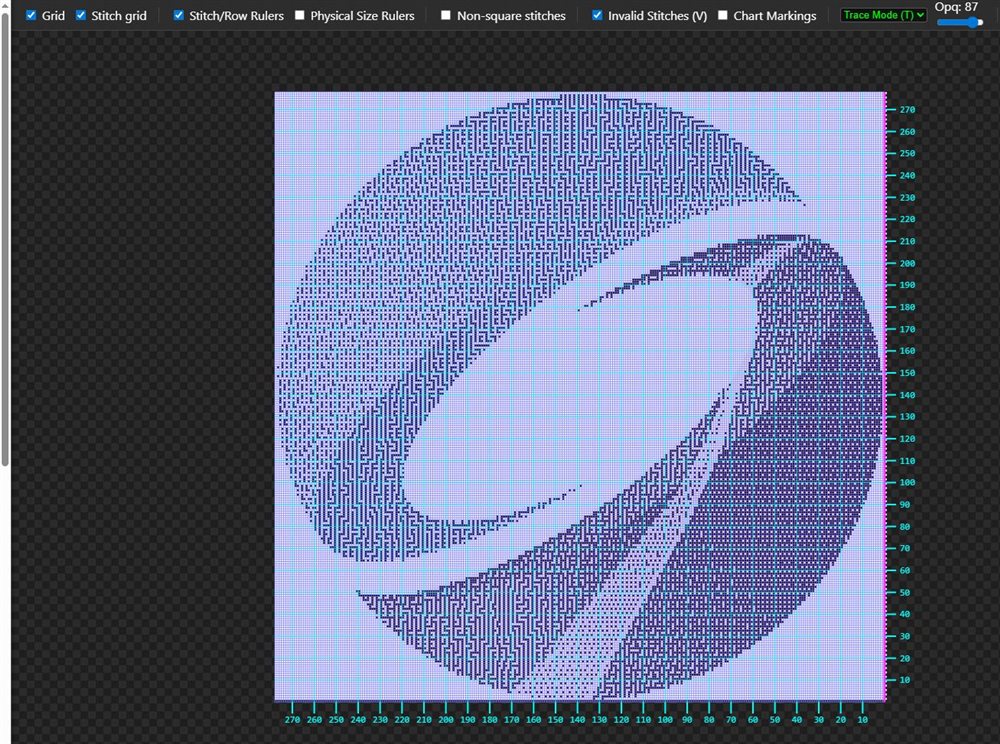Click the stitch ruler label 100
Screen dimensions: 1000x744
[665, 720]
